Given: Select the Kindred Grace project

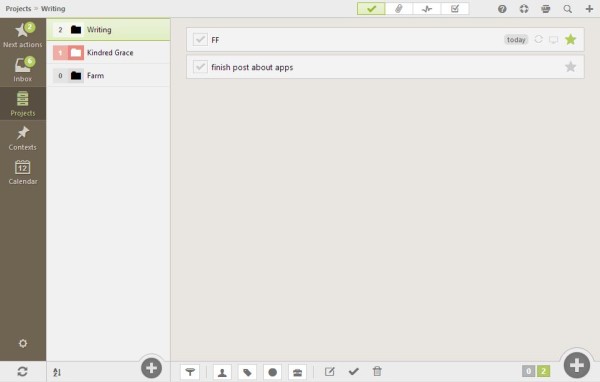Looking at the screenshot, I should pos(108,52).
